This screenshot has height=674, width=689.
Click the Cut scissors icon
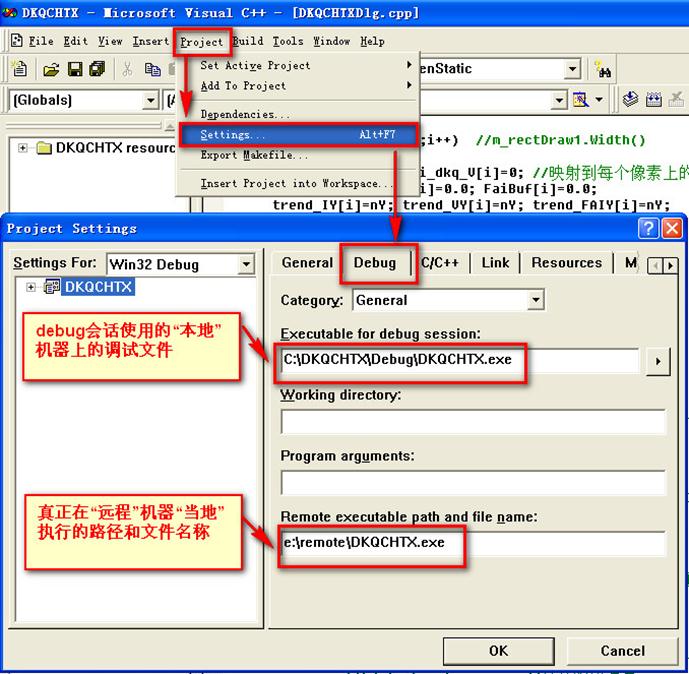(127, 69)
